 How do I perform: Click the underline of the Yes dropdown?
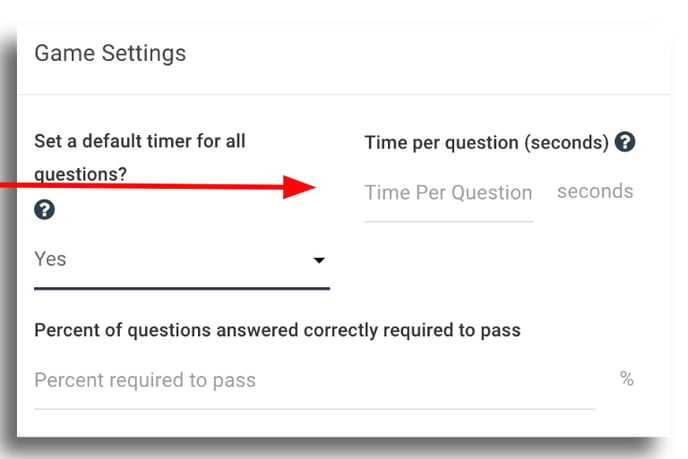182,288
